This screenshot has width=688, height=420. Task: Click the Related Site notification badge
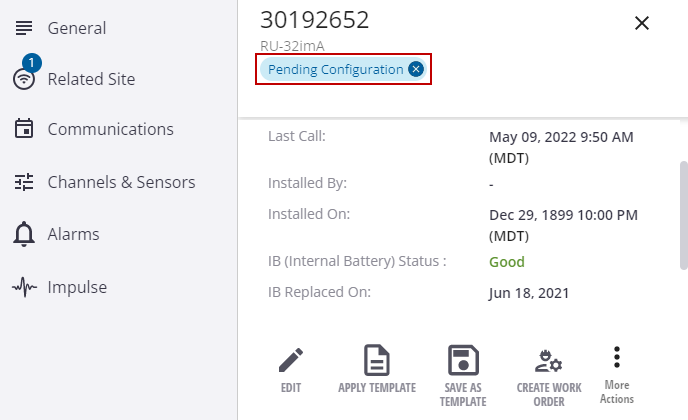point(30,63)
